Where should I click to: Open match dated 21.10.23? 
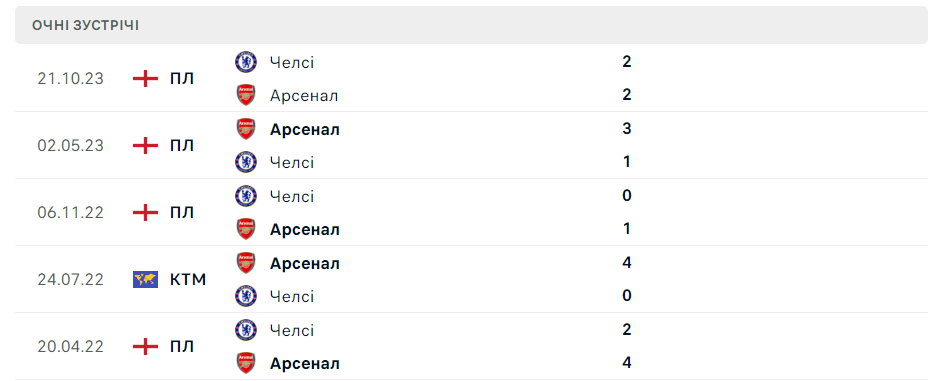click(x=471, y=78)
